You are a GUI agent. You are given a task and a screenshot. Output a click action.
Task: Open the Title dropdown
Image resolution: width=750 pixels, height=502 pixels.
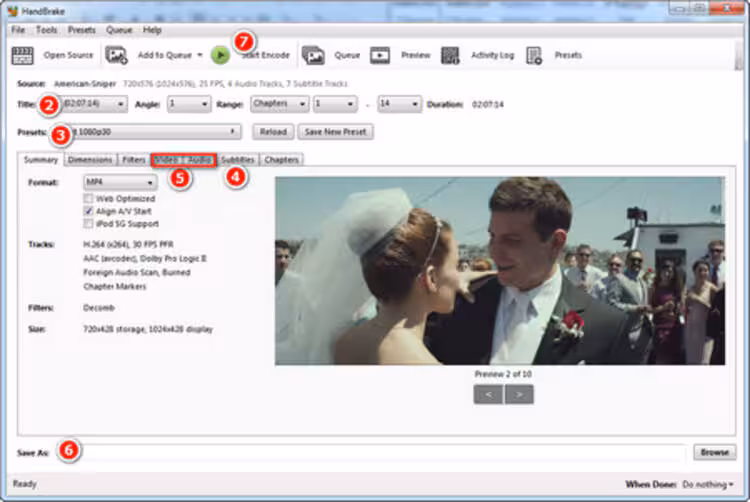pyautogui.click(x=94, y=104)
